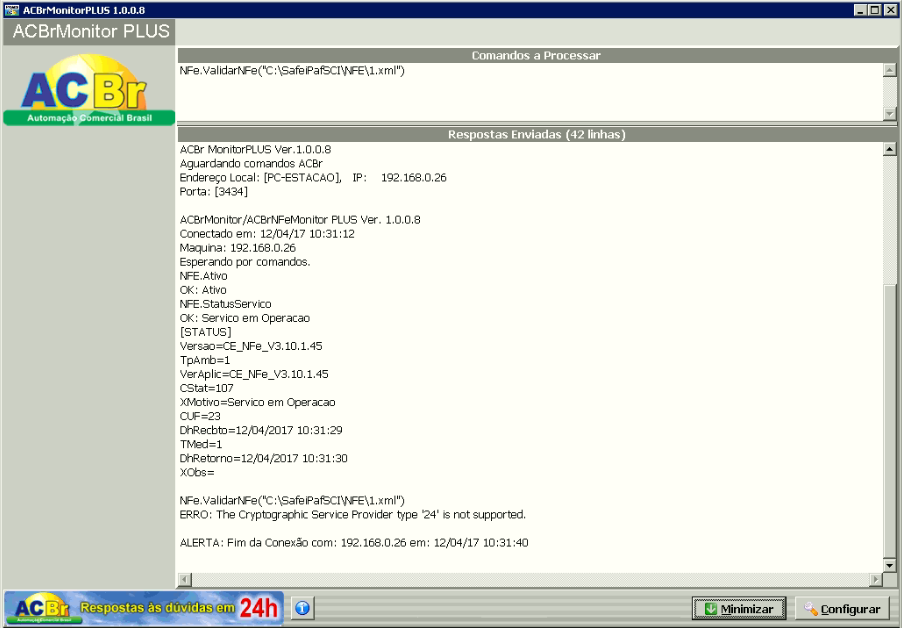Click the 'OK: Ativo' line
902x628 pixels.
(x=203, y=290)
